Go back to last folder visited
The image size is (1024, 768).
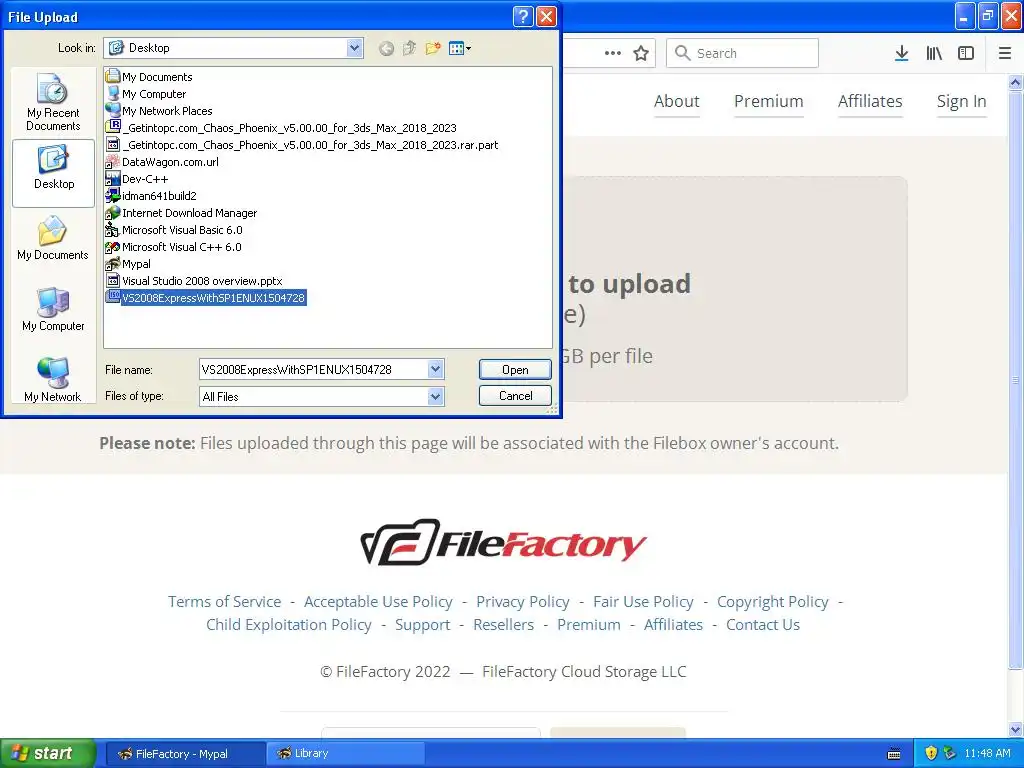click(387, 48)
